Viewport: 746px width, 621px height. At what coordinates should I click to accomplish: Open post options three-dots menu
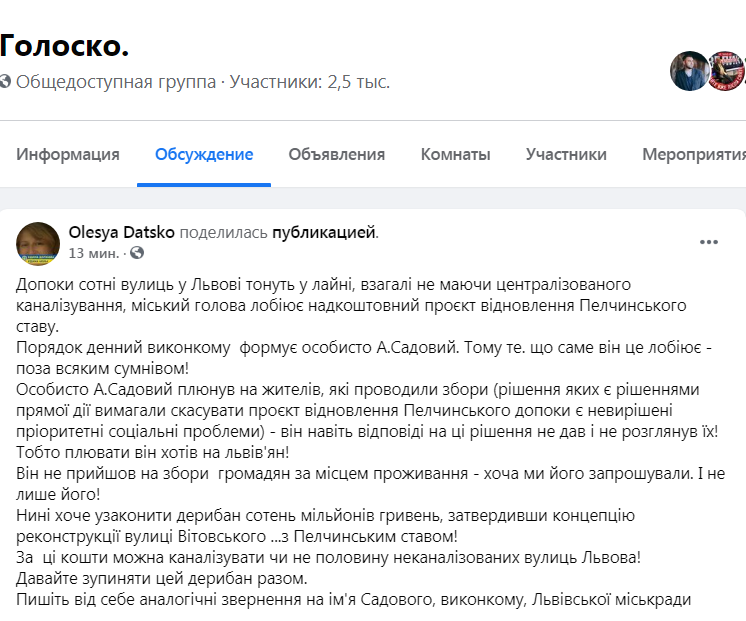point(709,242)
